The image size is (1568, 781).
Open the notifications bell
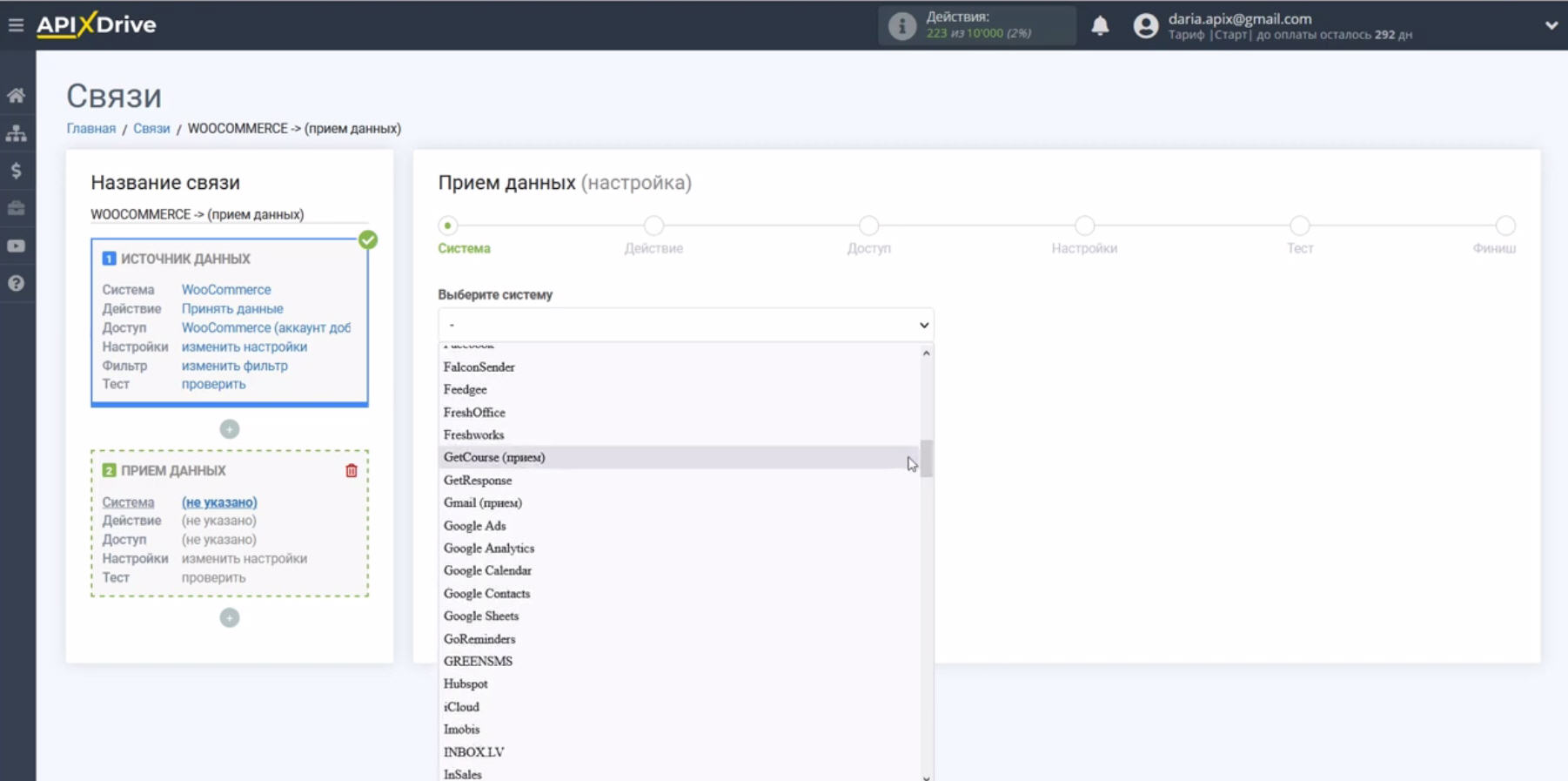pyautogui.click(x=1100, y=26)
